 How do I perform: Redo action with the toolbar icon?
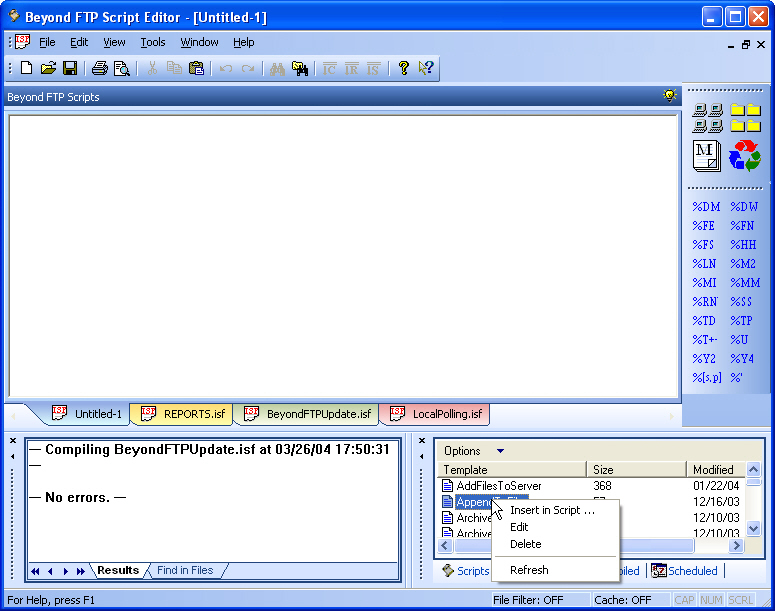pyautogui.click(x=248, y=69)
